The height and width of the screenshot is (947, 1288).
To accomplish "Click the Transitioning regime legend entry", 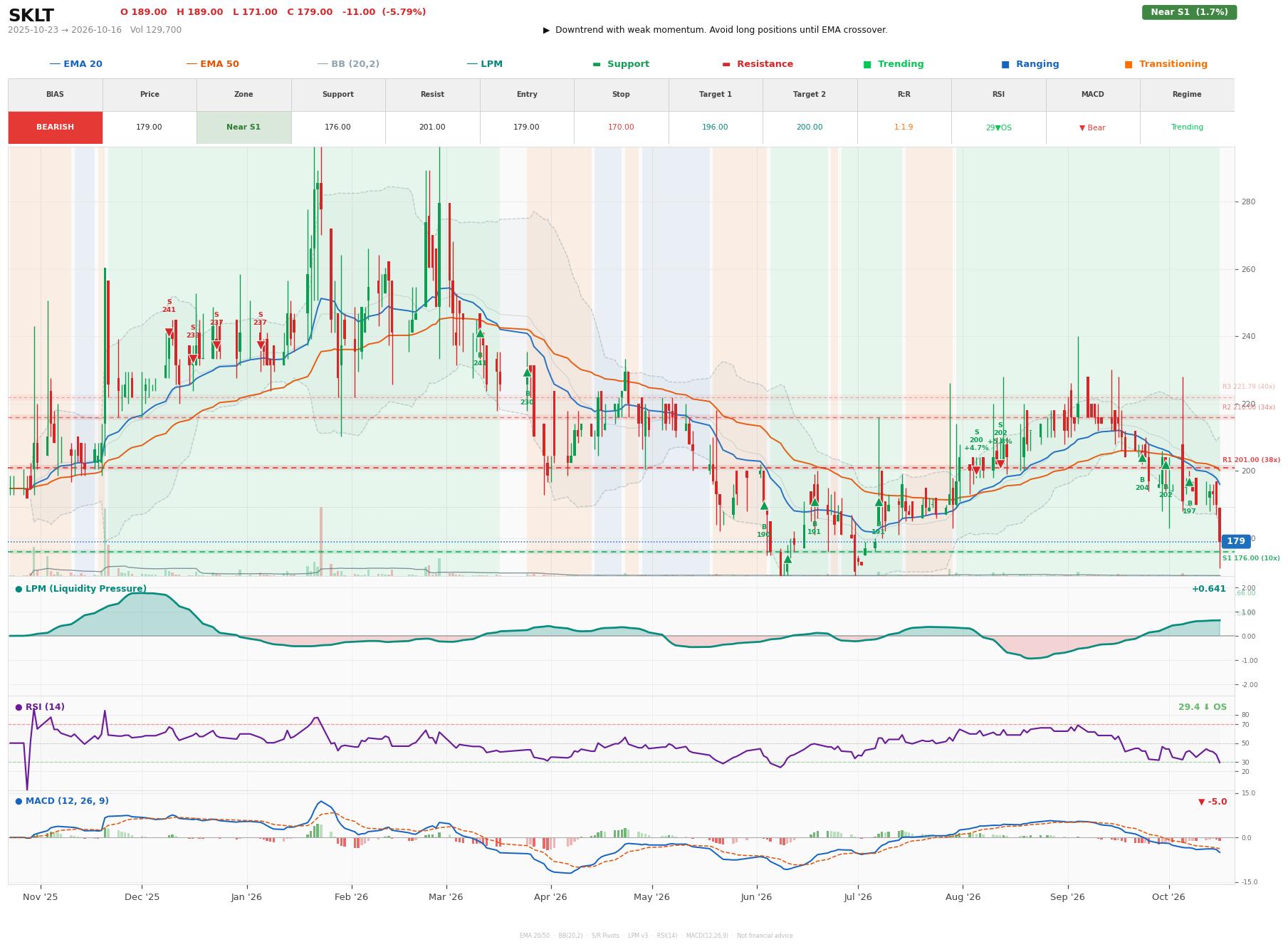I will coord(1166,64).
